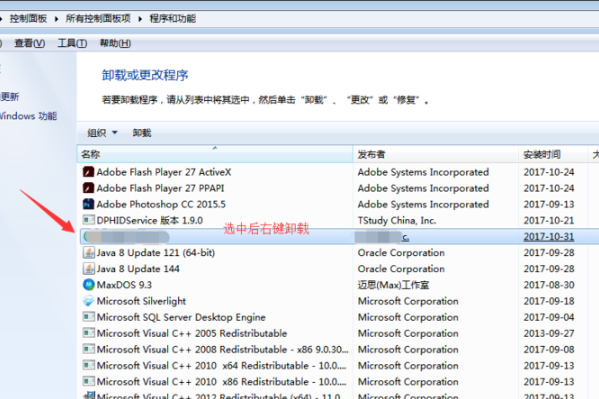Image resolution: width=599 pixels, height=399 pixels.
Task: Open the 组织 dropdown
Action: pyautogui.click(x=102, y=133)
